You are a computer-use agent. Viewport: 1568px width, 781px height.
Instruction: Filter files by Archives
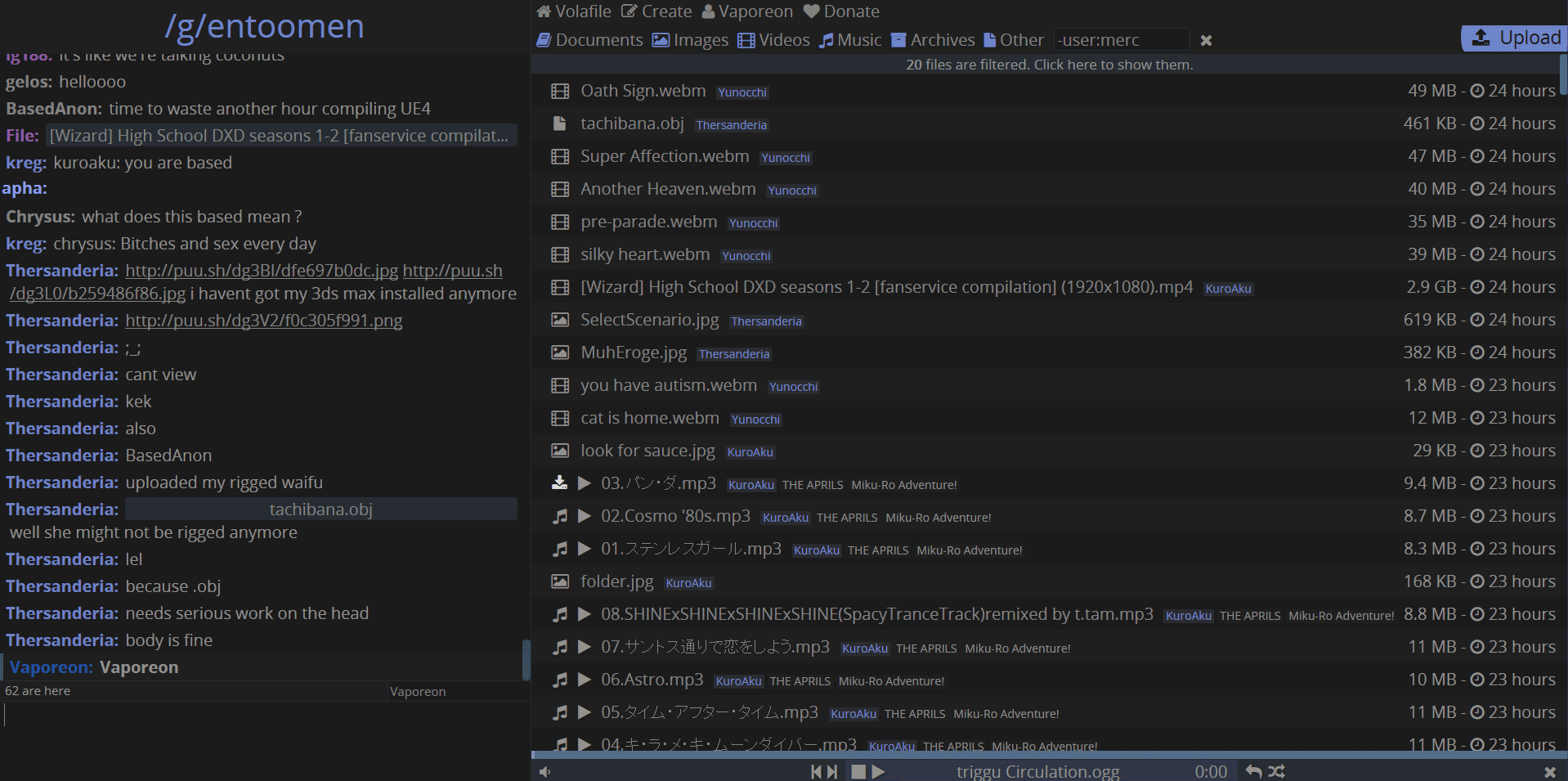(x=933, y=40)
